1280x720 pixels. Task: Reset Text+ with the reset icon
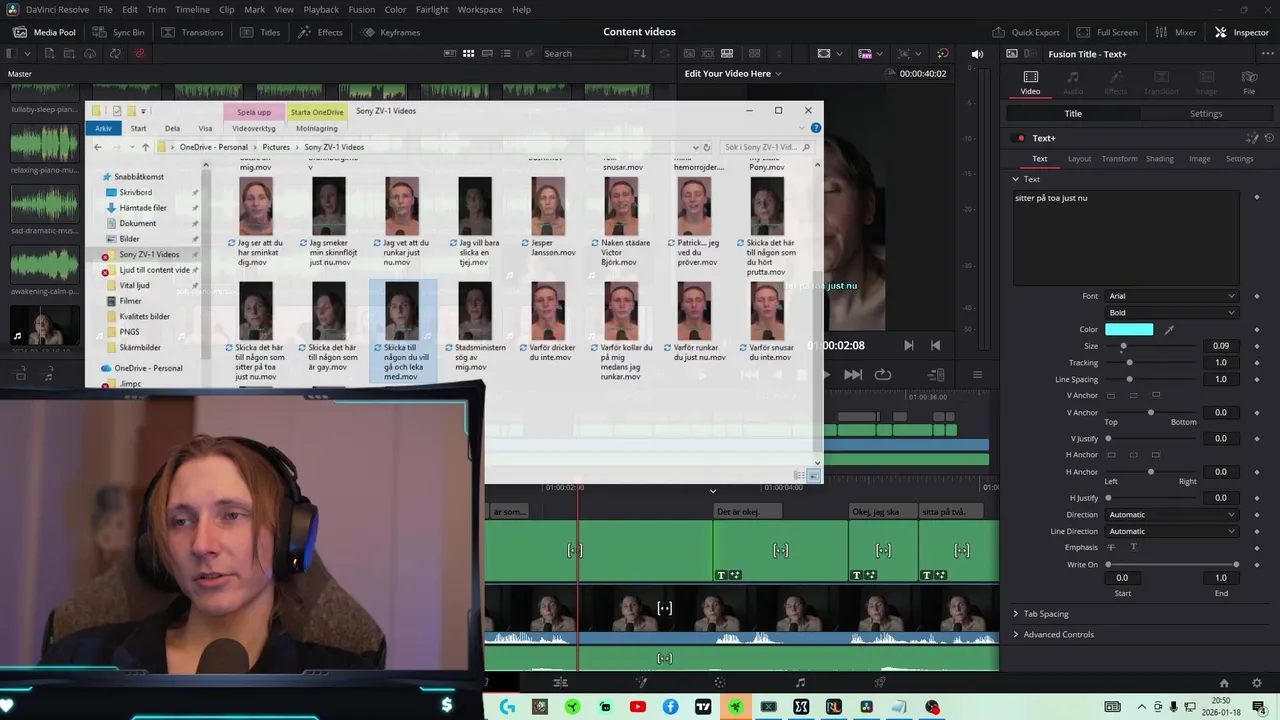(1270, 138)
